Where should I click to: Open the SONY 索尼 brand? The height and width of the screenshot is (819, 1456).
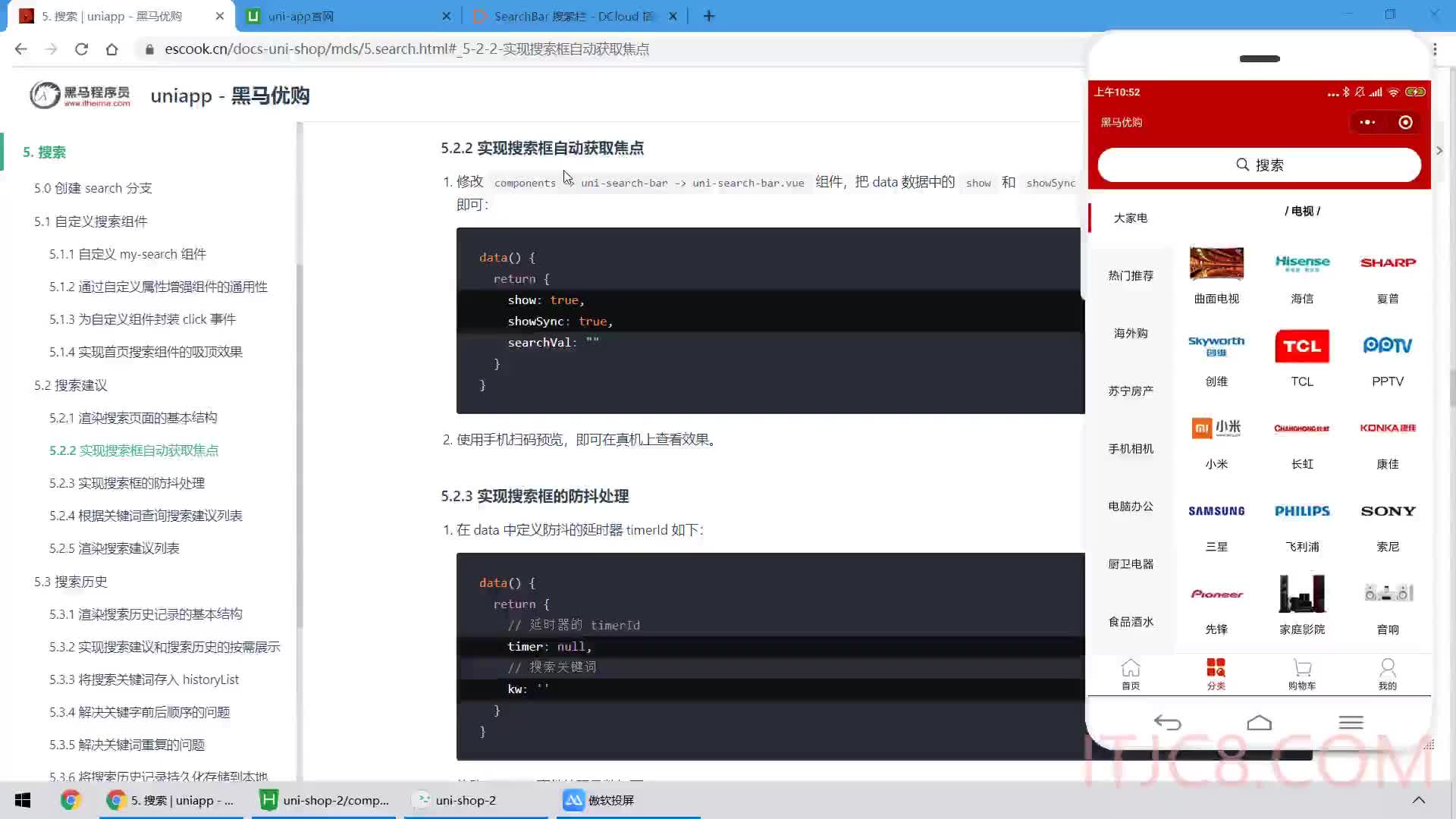pyautogui.click(x=1388, y=511)
